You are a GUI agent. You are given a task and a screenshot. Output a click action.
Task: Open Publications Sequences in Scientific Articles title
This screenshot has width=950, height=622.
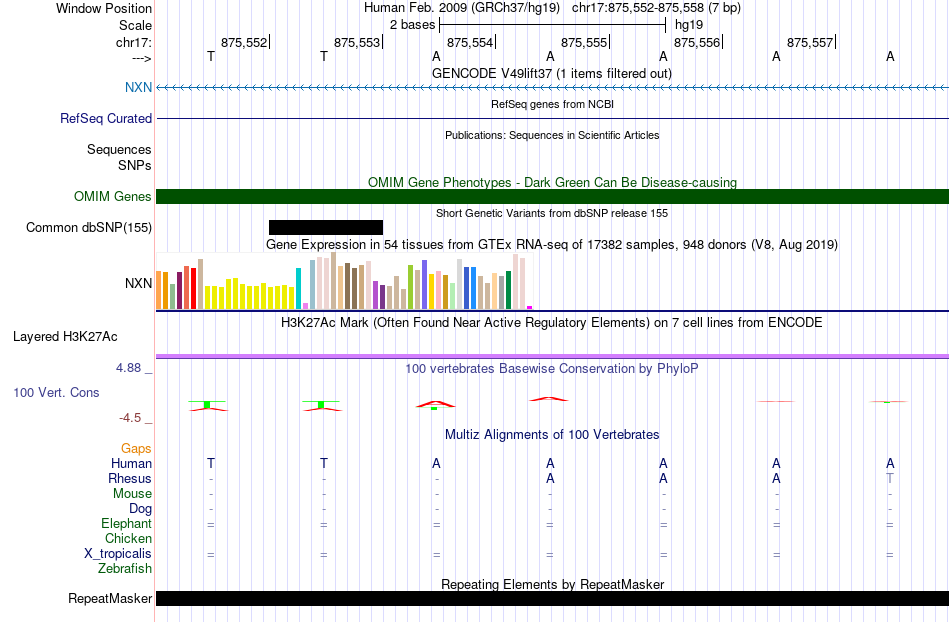point(552,135)
